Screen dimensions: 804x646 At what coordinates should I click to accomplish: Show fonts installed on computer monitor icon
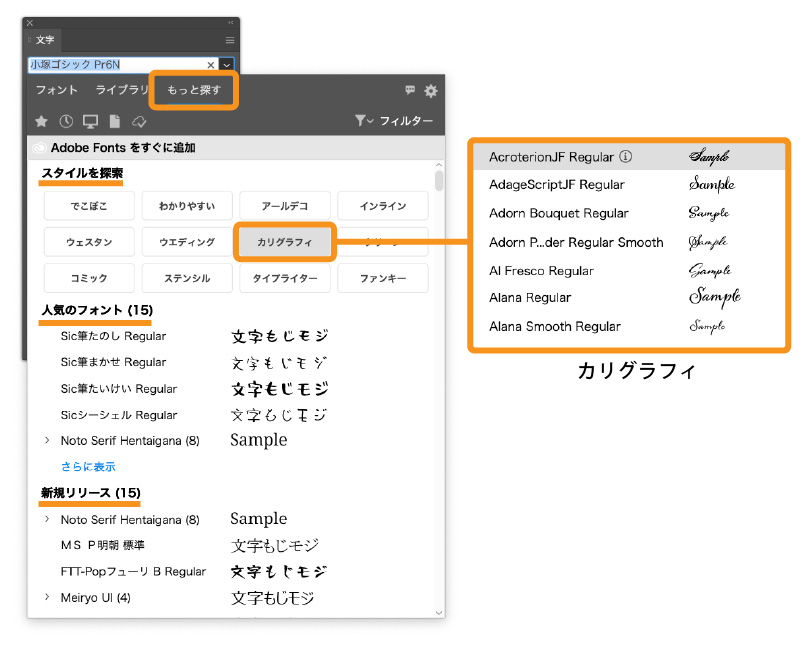tap(91, 121)
